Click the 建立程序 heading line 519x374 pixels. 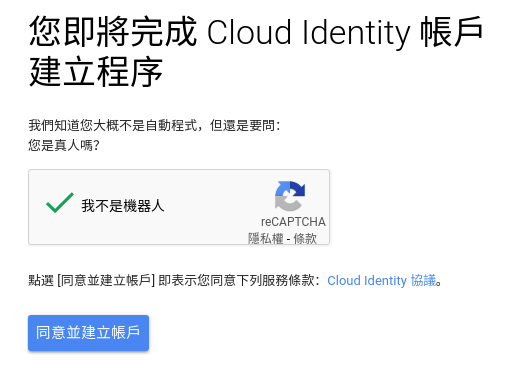pos(96,72)
